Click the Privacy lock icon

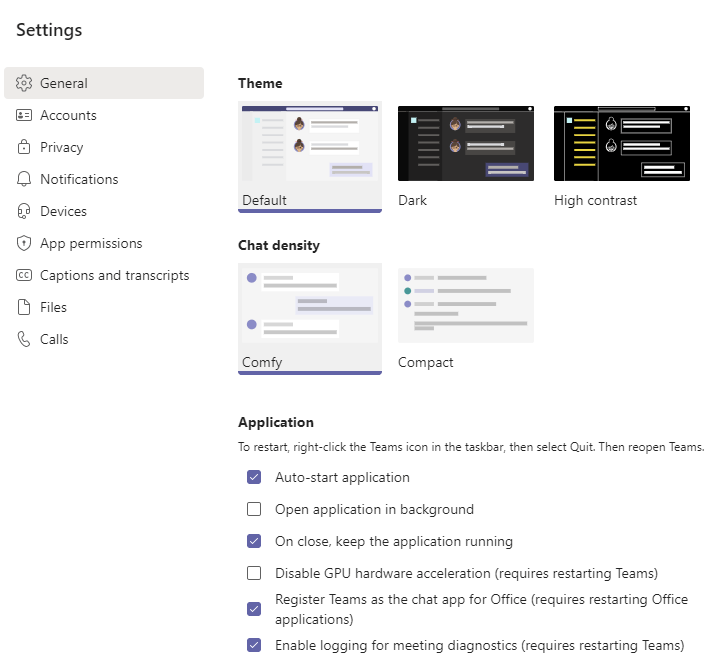[24, 147]
